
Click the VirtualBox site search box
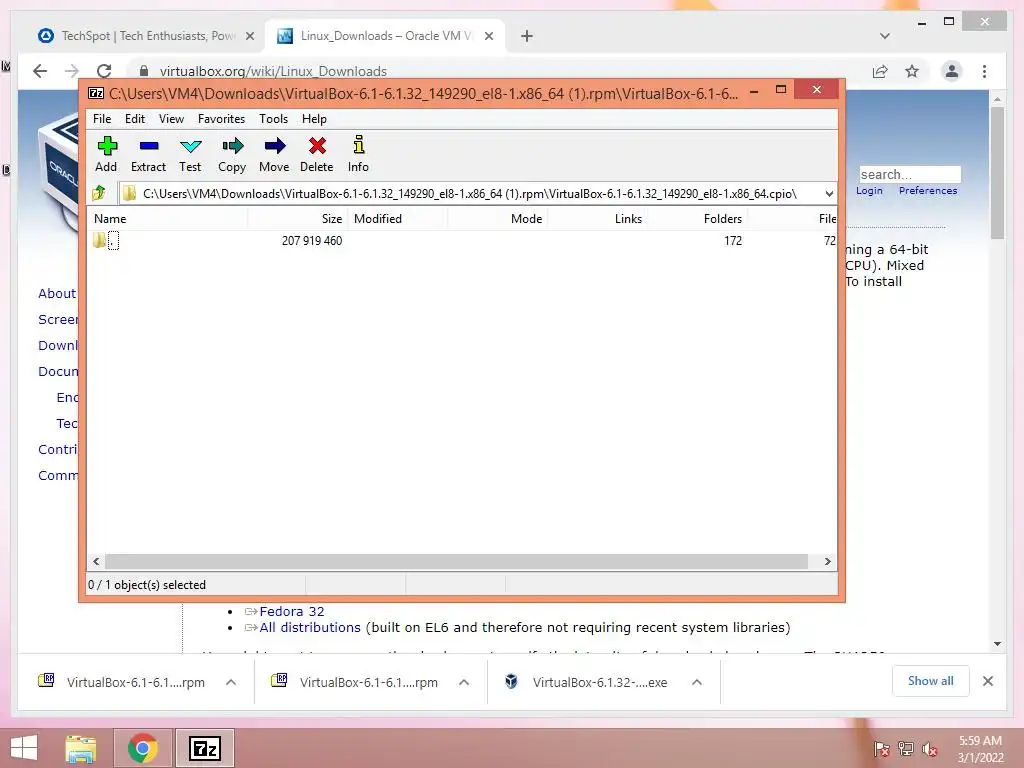coord(910,174)
